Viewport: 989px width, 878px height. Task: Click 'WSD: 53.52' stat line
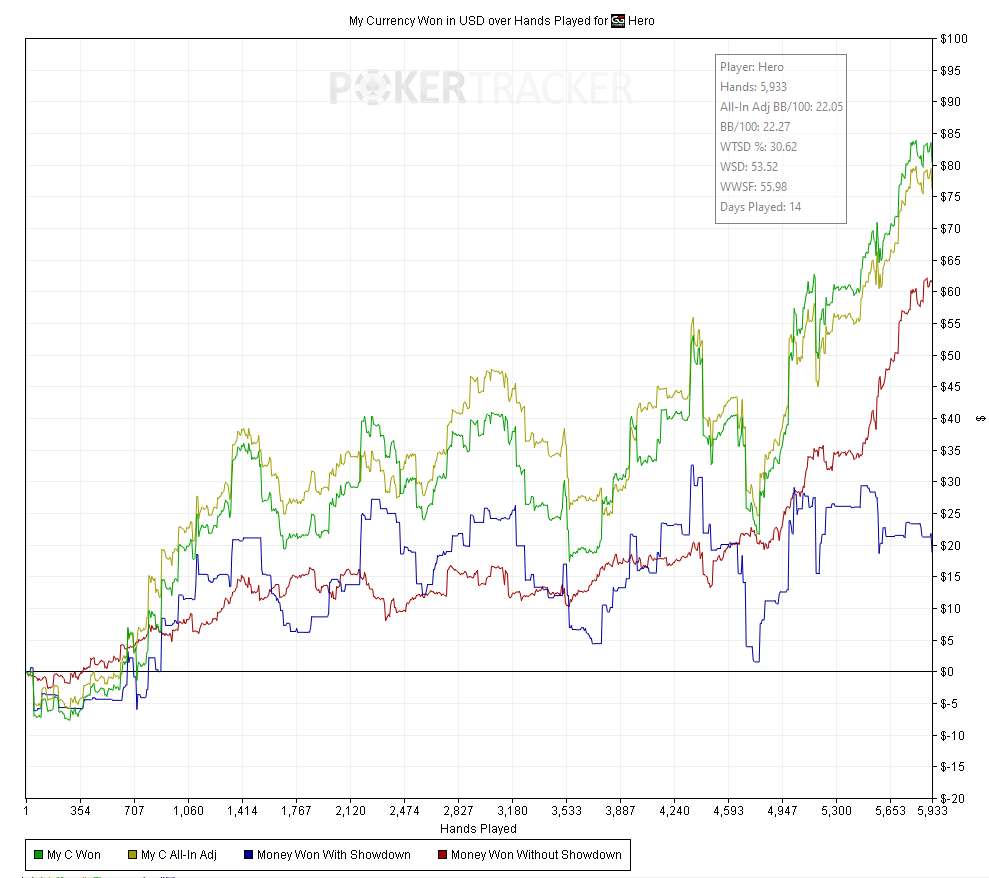(749, 167)
